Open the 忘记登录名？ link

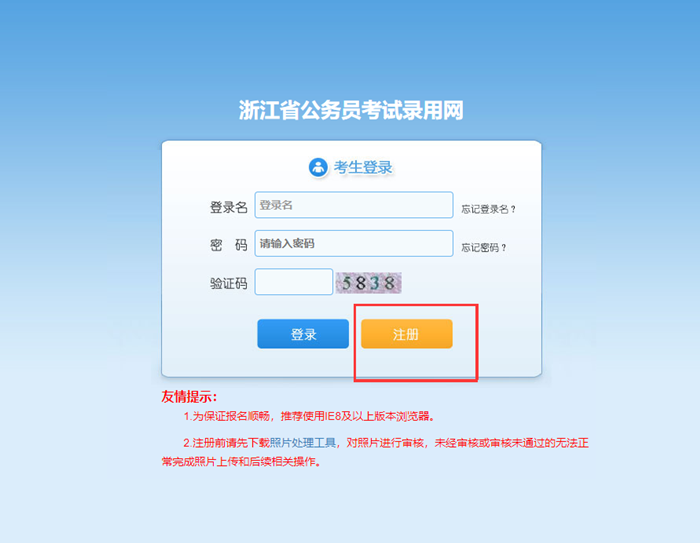(x=488, y=209)
